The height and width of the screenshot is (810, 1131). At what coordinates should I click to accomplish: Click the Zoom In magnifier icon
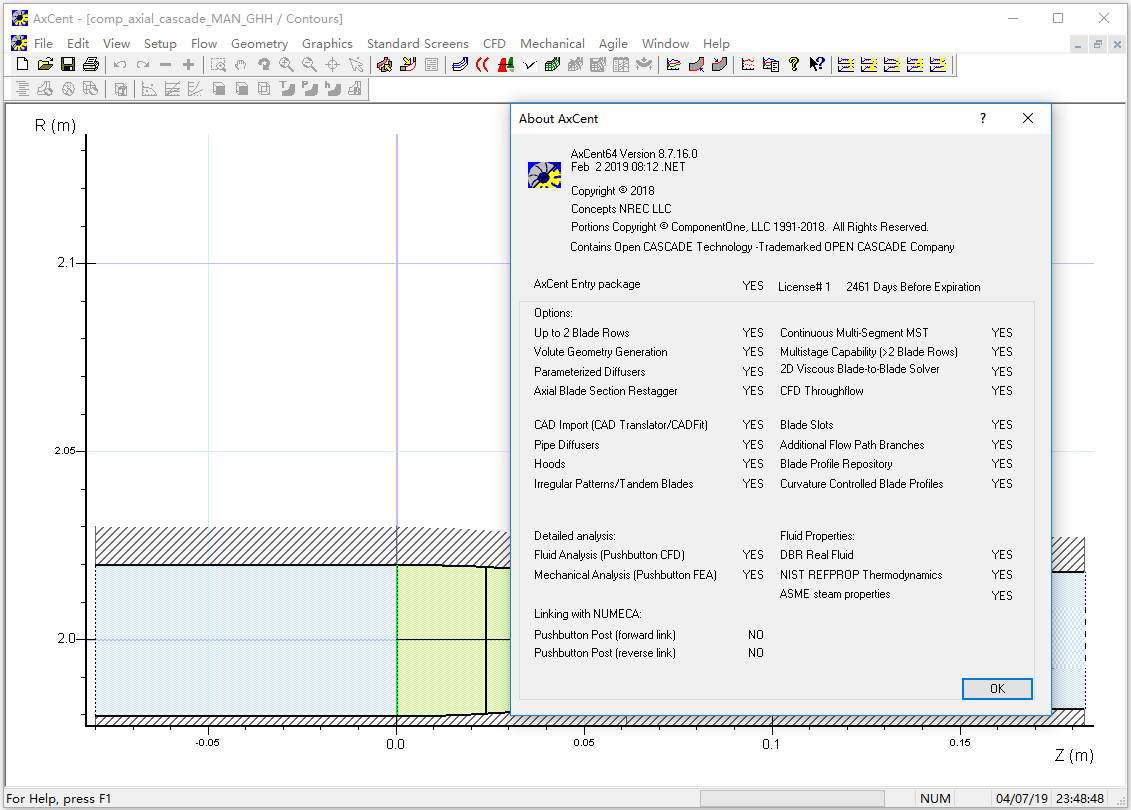click(286, 65)
